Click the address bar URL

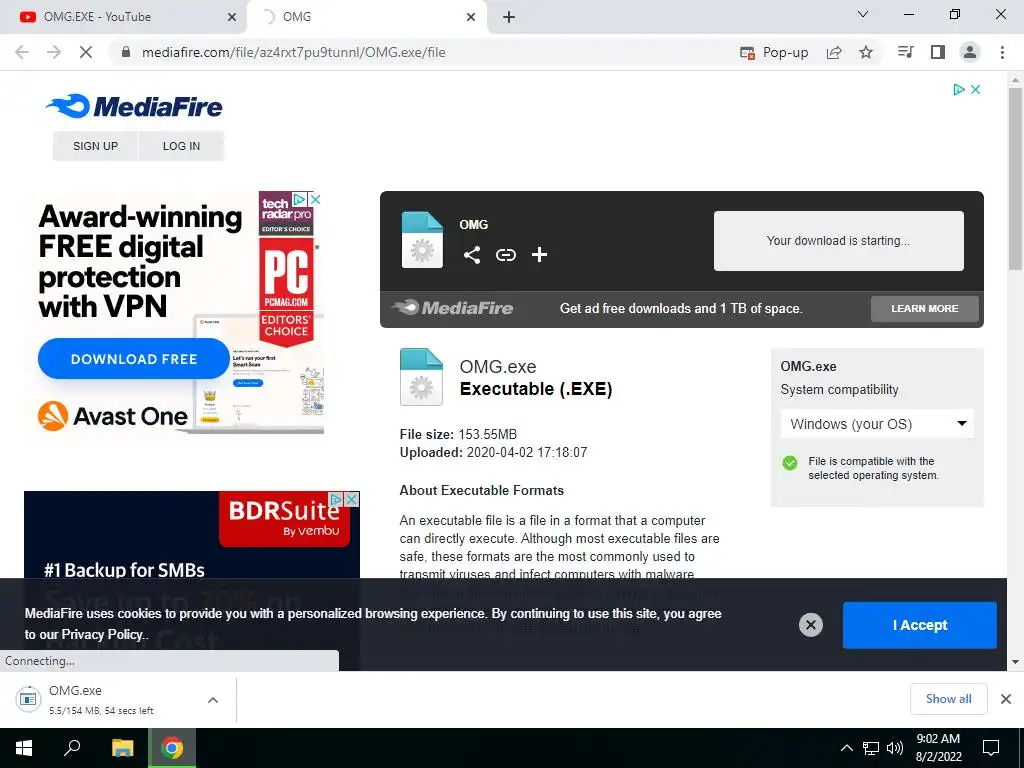pyautogui.click(x=294, y=52)
